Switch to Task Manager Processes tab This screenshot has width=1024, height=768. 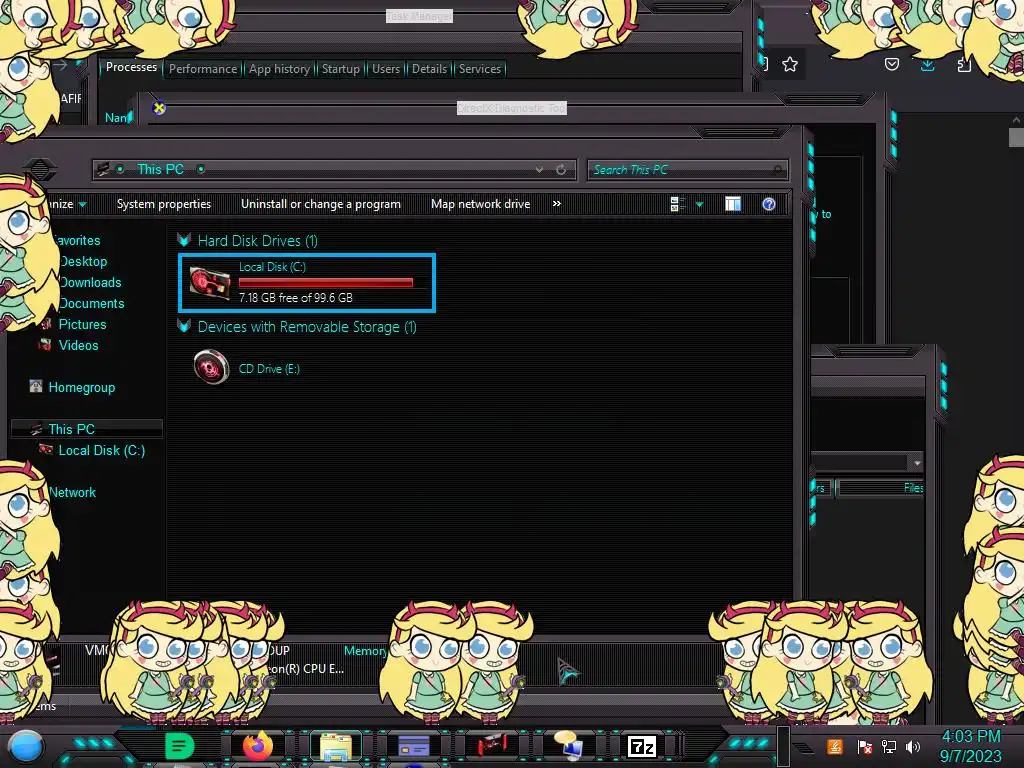(x=131, y=67)
